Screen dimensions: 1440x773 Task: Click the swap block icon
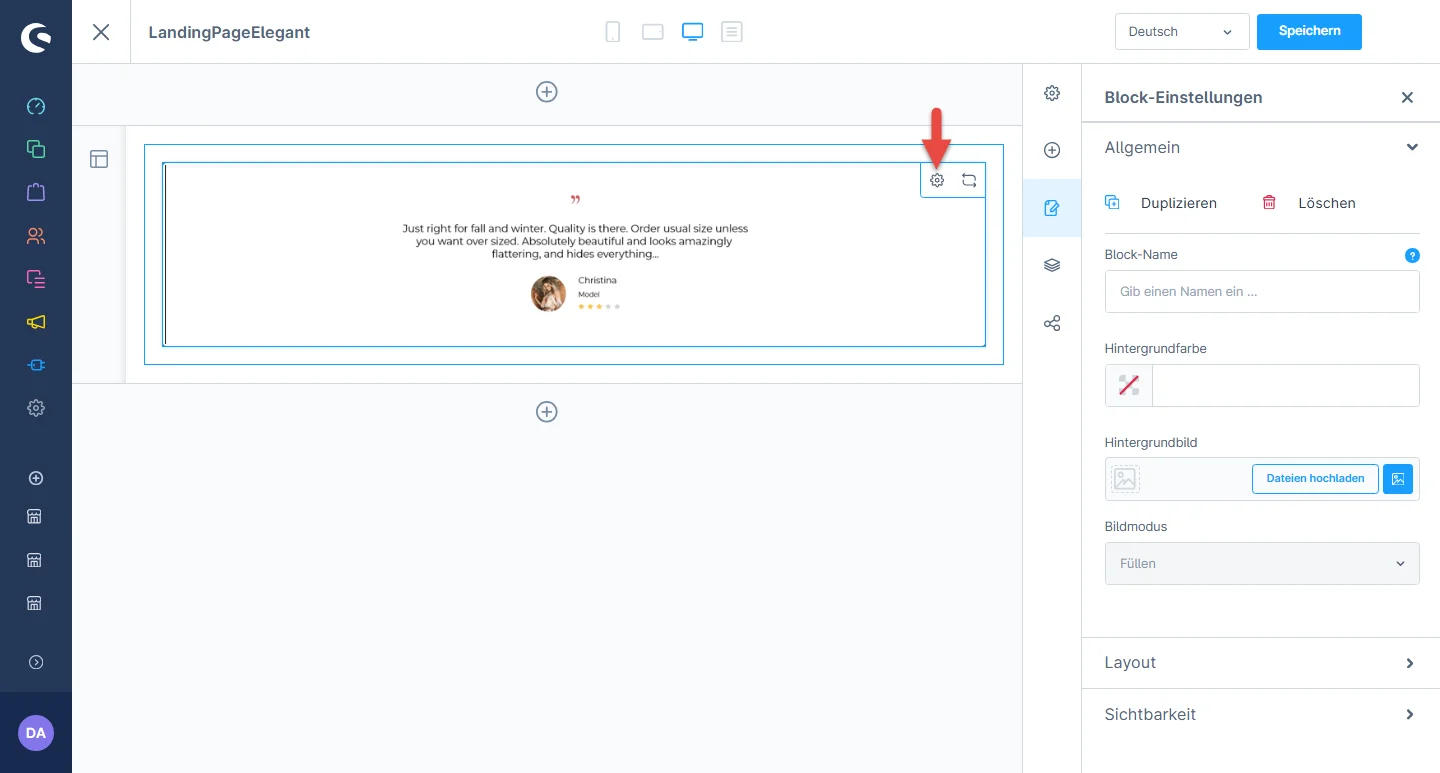(969, 181)
